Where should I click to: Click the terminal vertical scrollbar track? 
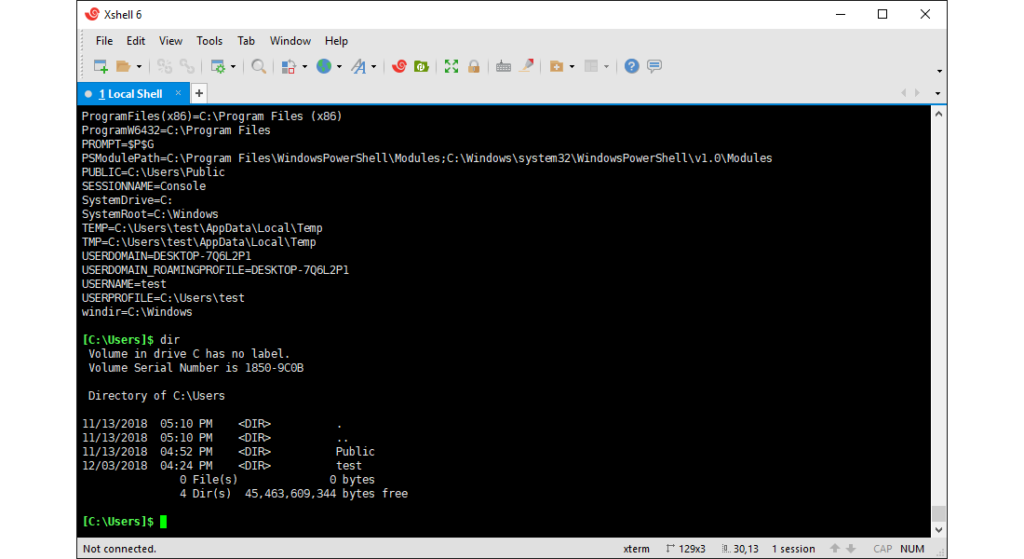pyautogui.click(x=938, y=300)
